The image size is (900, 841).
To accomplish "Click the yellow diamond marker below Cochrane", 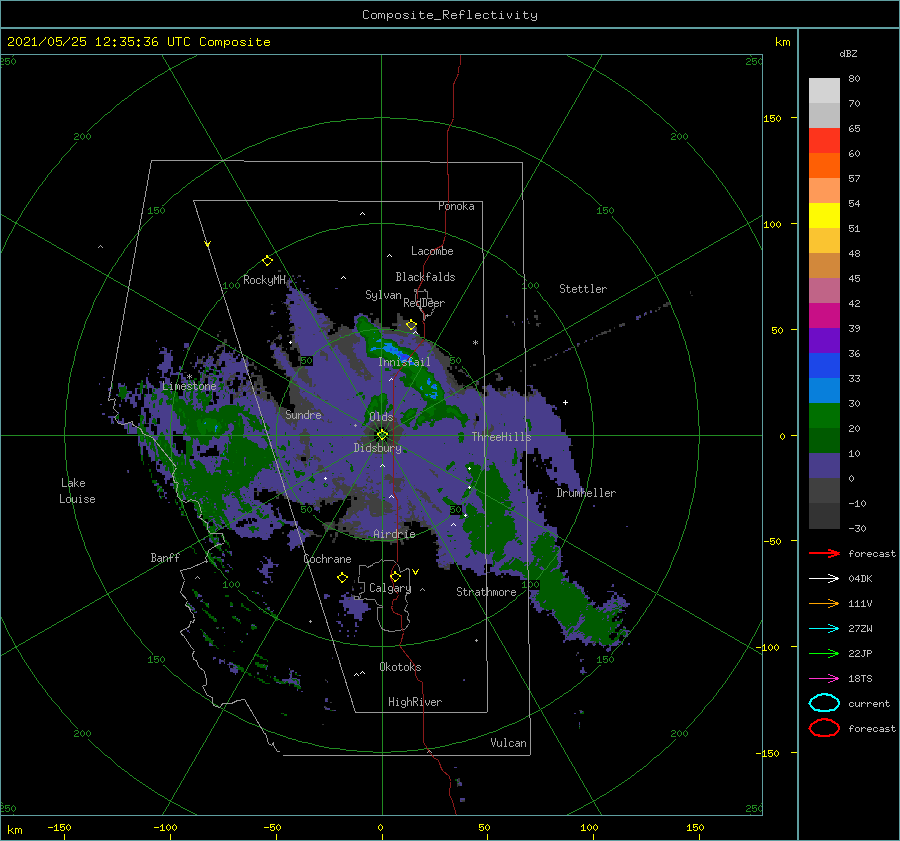I will (342, 578).
